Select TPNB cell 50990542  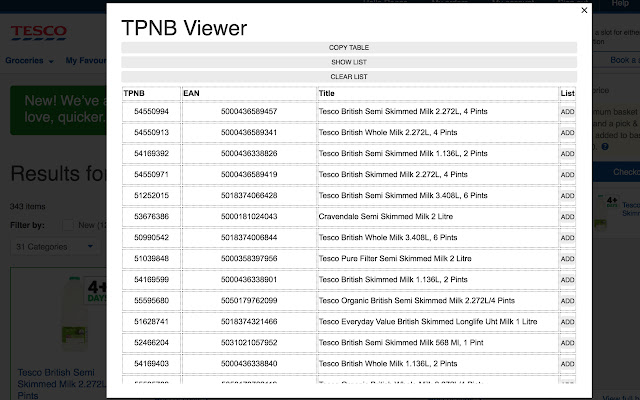click(151, 238)
